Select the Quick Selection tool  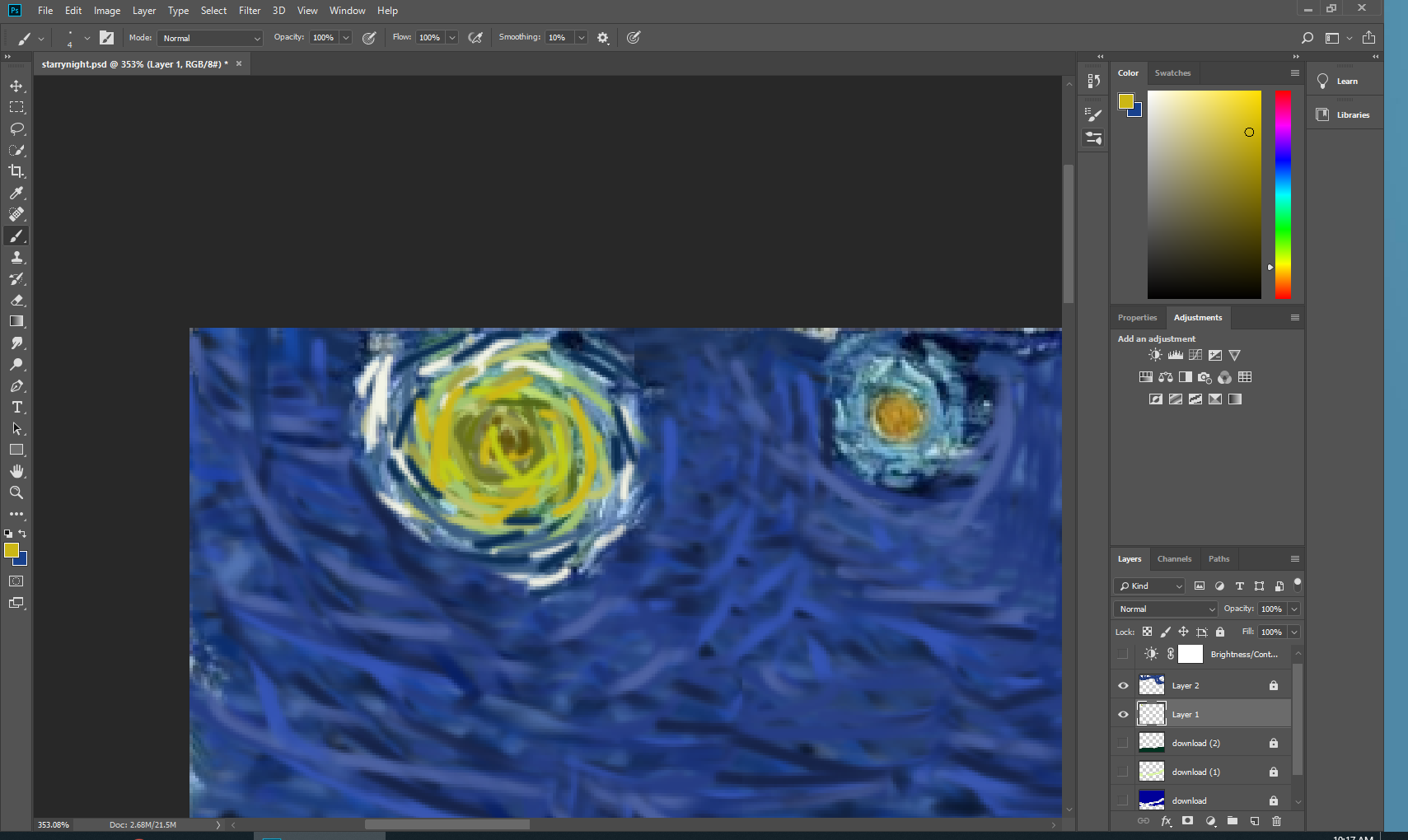tap(16, 150)
